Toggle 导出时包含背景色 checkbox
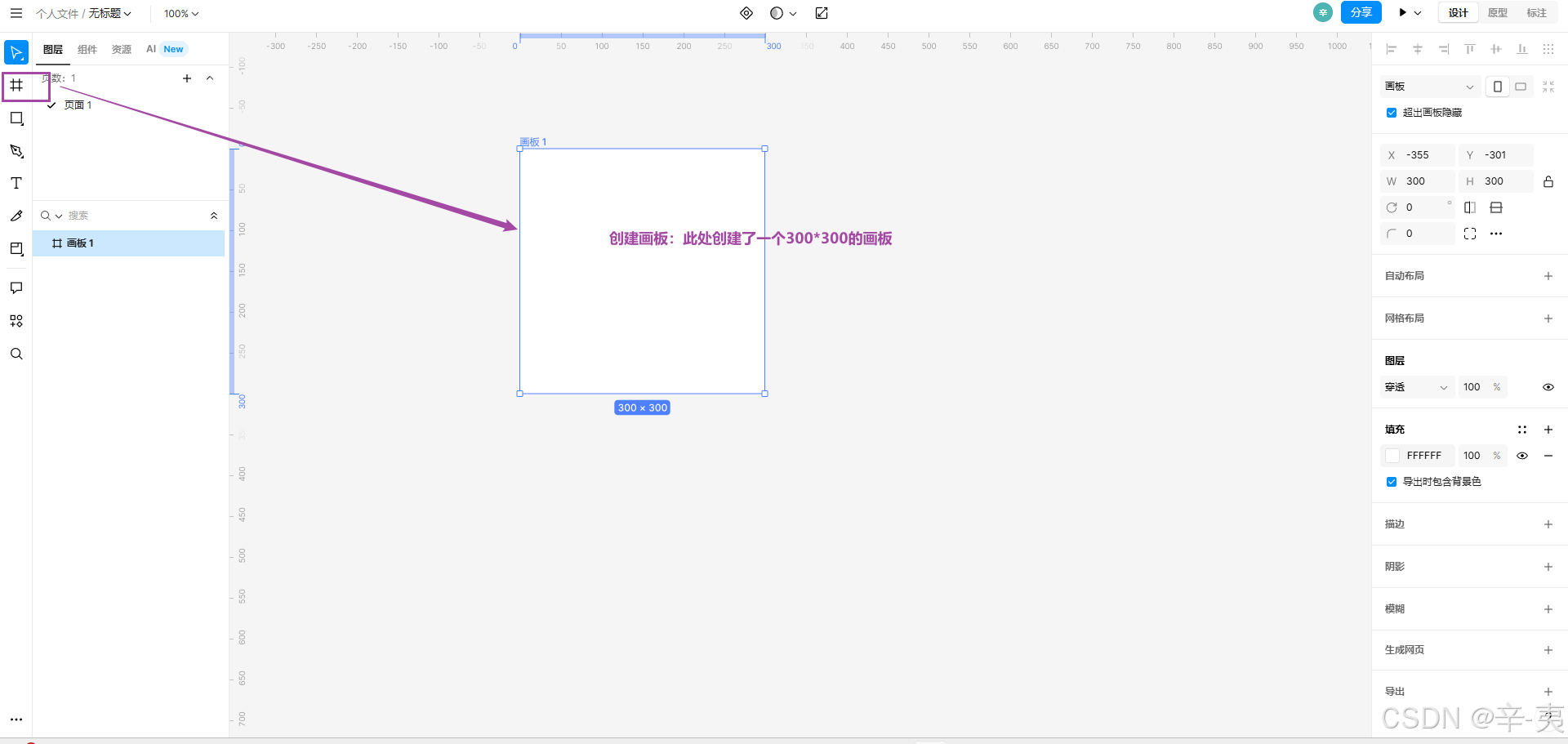The width and height of the screenshot is (1568, 744). click(x=1392, y=482)
